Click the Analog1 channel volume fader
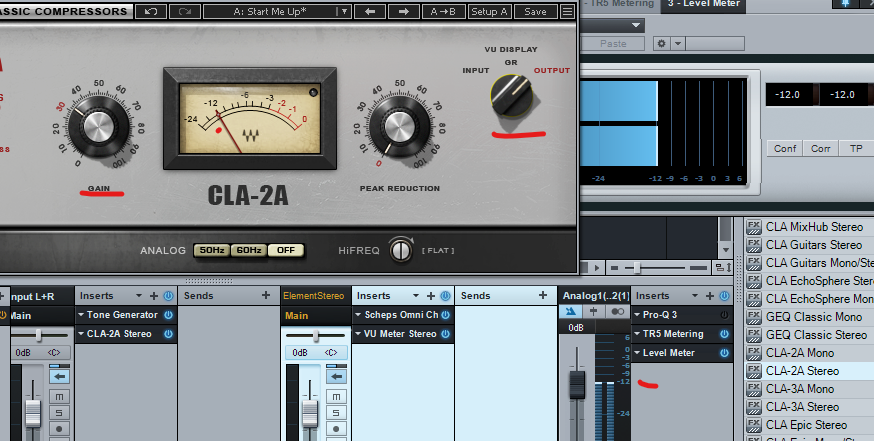Screen dimensions: 874x441 [x=576, y=385]
